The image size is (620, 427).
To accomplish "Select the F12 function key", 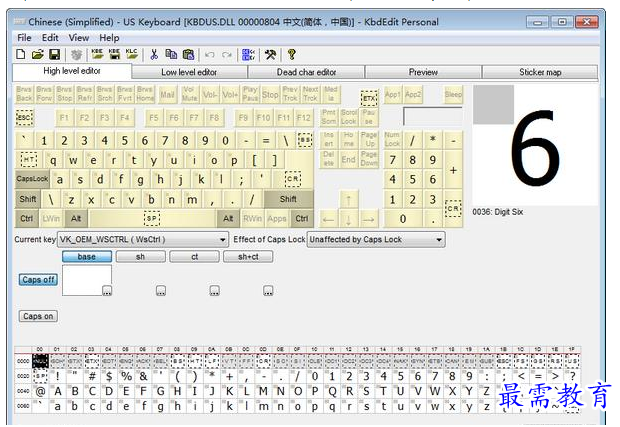I will click(304, 117).
